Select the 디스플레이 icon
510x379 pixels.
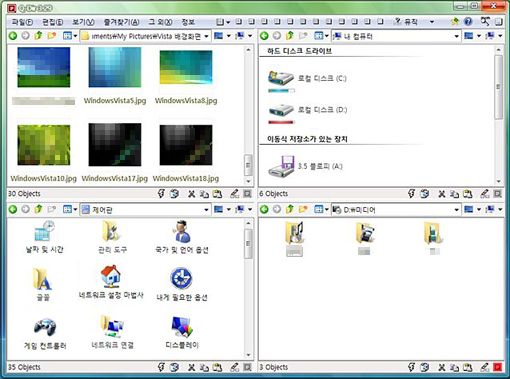click(182, 327)
